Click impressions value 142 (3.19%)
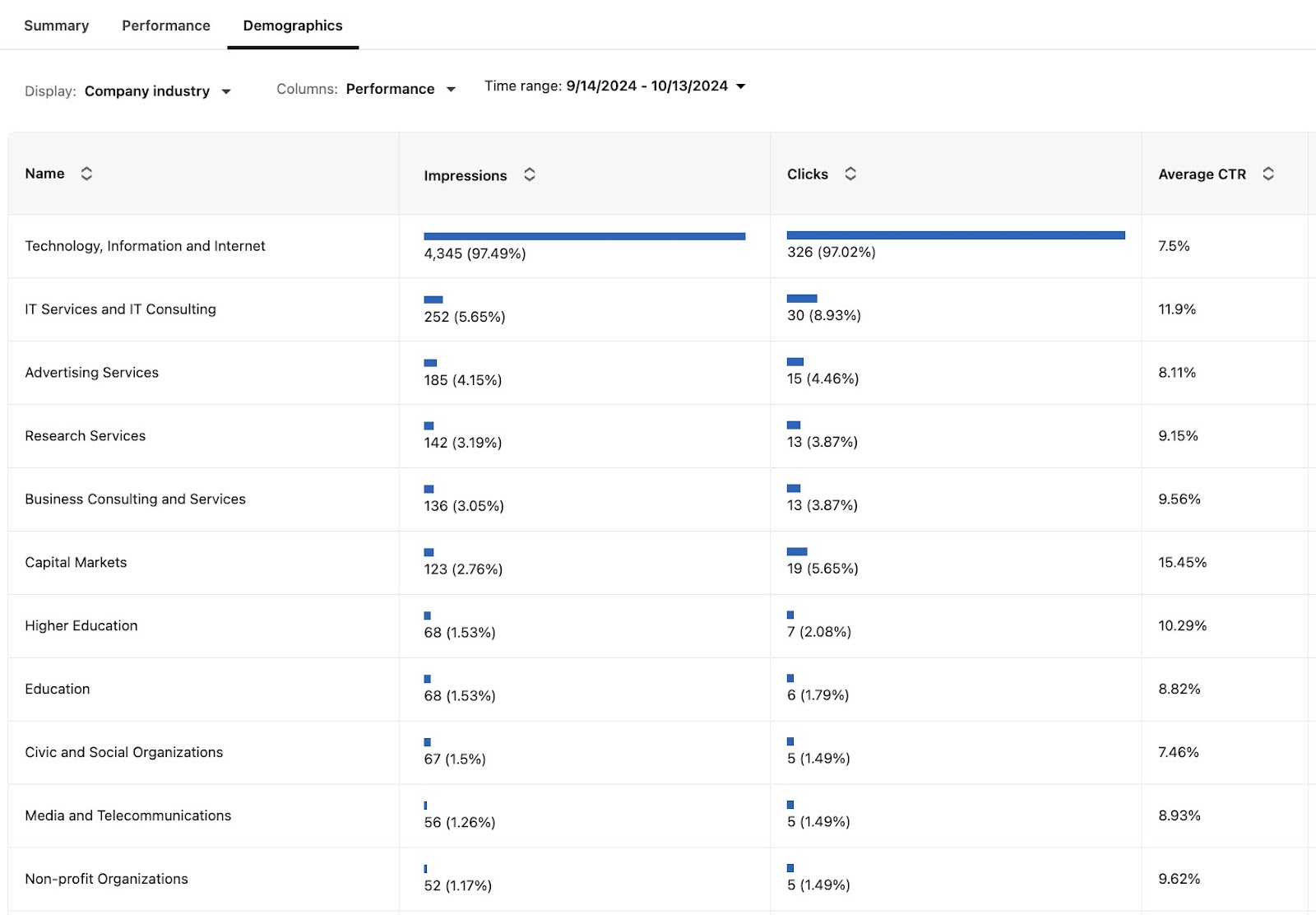 [x=463, y=443]
